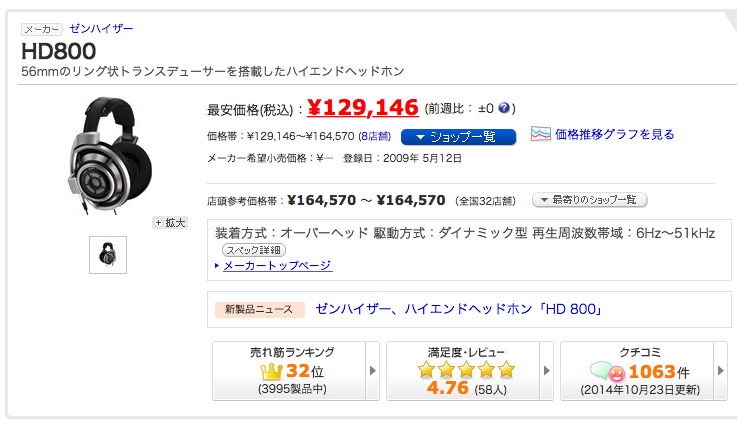The width and height of the screenshot is (737, 422).
Task: Open the 8店舗 shops link
Action: 376,136
